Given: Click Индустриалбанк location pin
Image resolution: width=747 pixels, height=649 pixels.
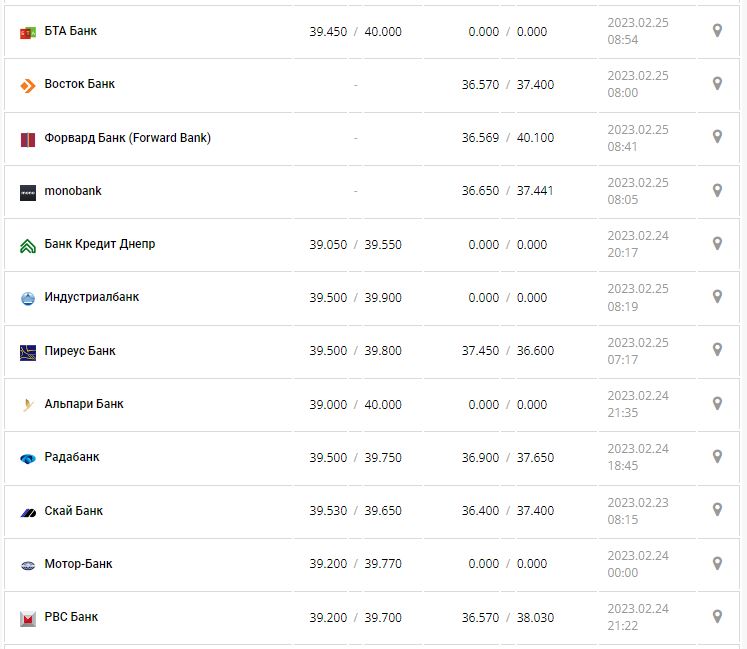Looking at the screenshot, I should [x=717, y=297].
